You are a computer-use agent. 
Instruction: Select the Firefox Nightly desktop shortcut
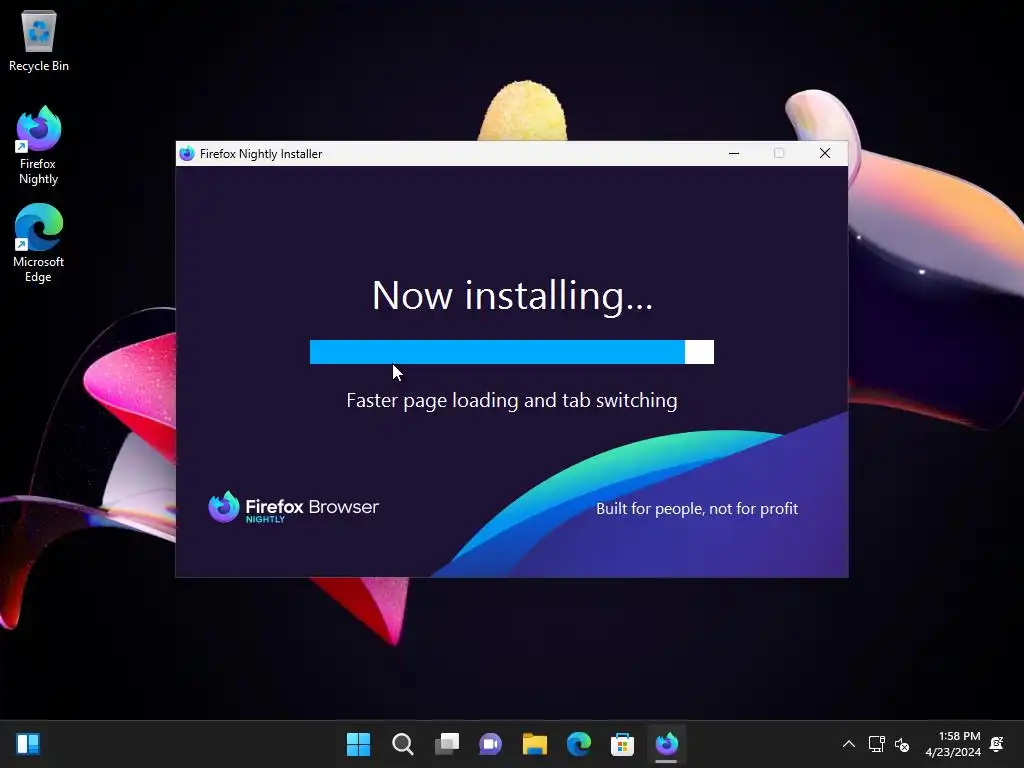39,145
